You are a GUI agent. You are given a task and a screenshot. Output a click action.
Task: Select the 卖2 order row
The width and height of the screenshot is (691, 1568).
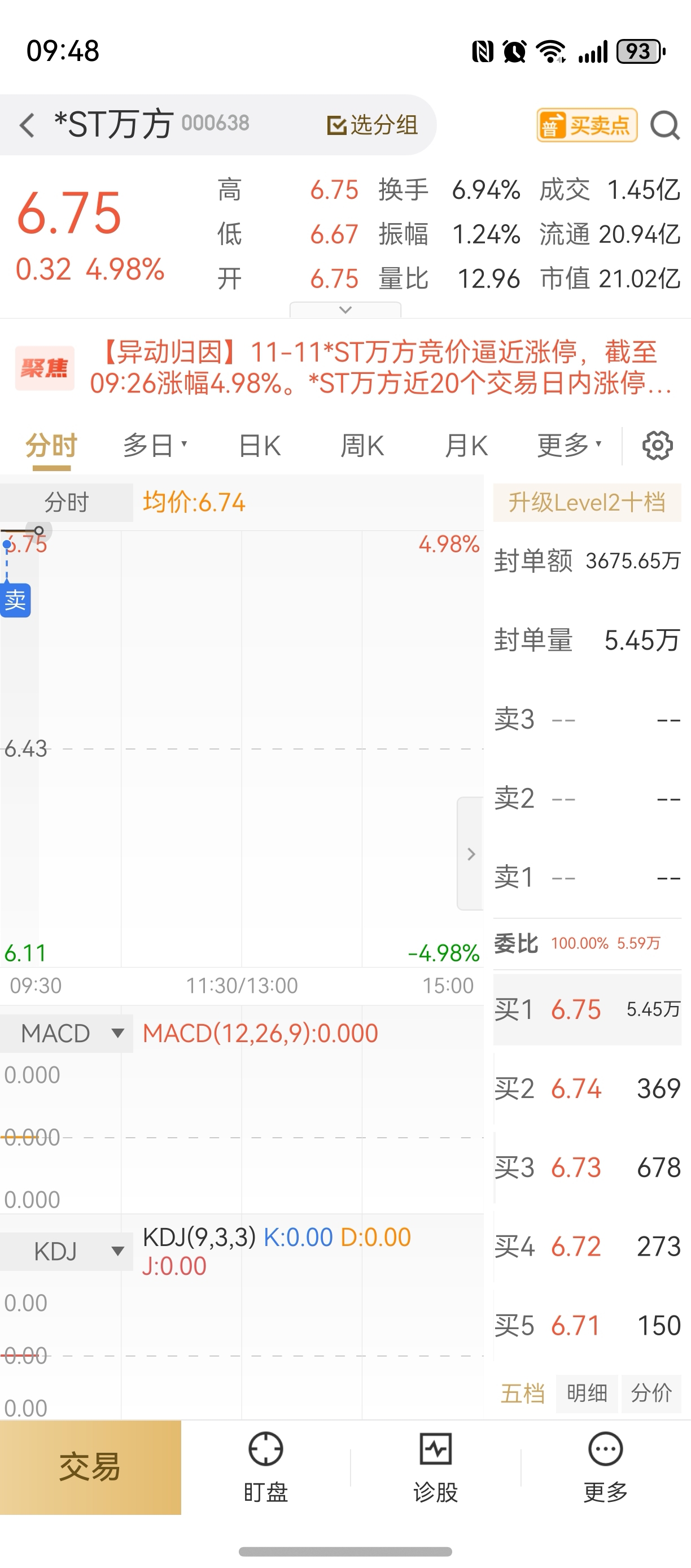[587, 799]
